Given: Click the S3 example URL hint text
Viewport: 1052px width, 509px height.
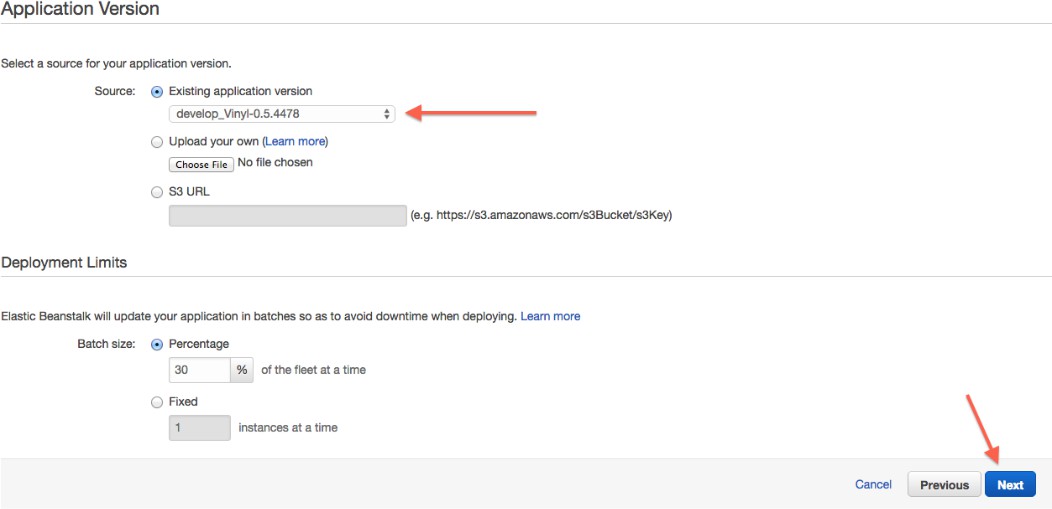Looking at the screenshot, I should [541, 215].
